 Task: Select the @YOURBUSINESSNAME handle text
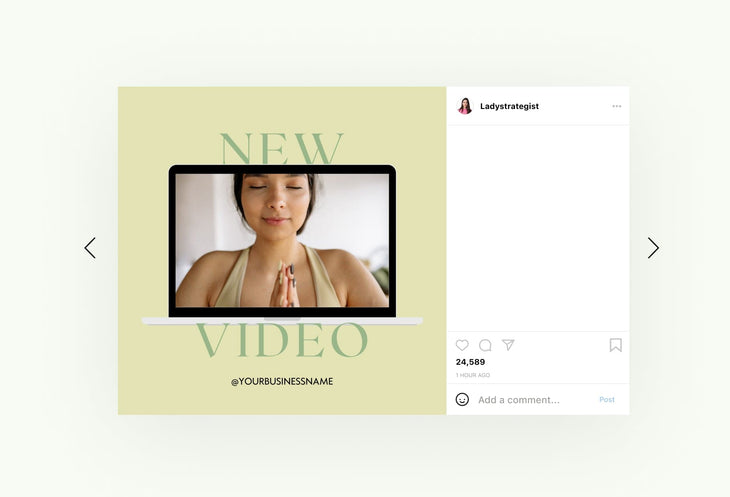(x=282, y=381)
